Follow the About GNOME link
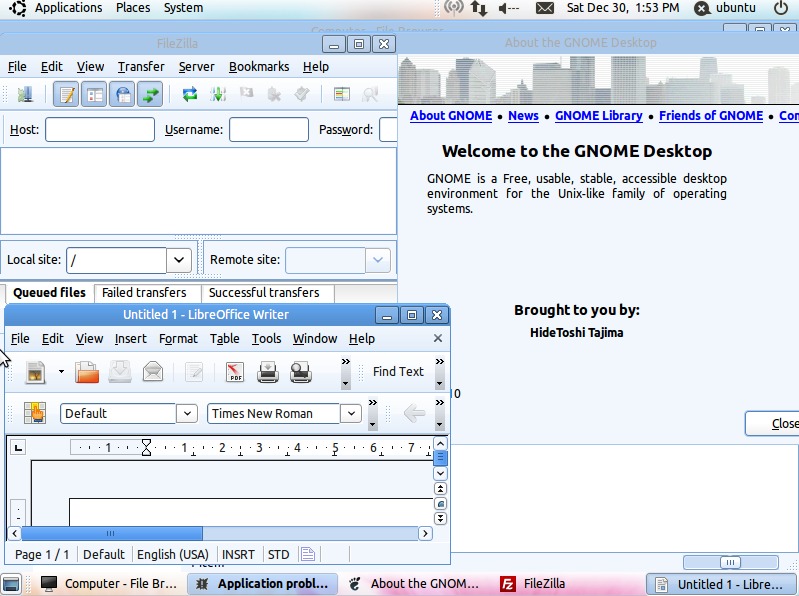The image size is (799, 596). coord(451,116)
